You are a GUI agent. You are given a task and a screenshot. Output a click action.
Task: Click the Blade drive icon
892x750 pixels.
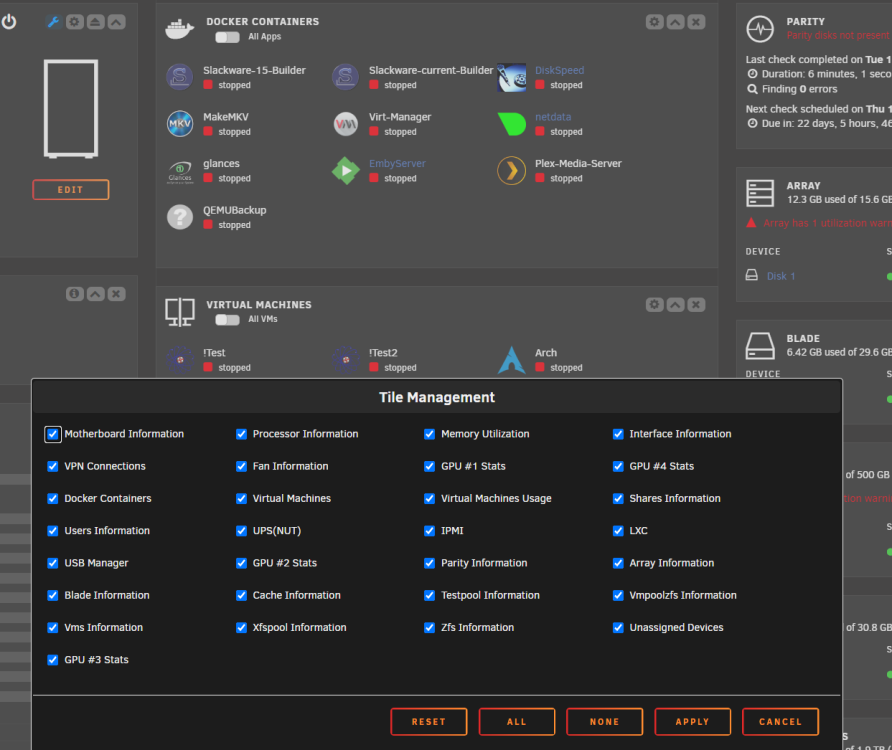[760, 346]
